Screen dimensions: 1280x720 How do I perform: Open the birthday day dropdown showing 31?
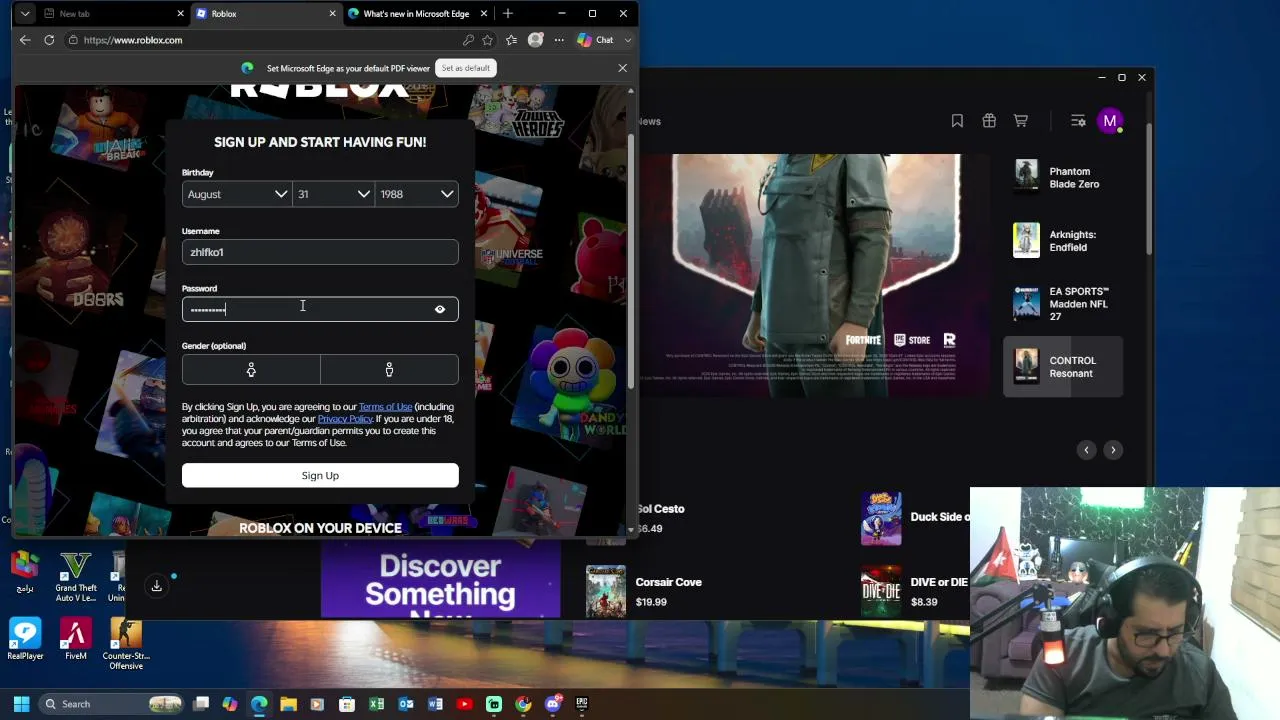(334, 194)
